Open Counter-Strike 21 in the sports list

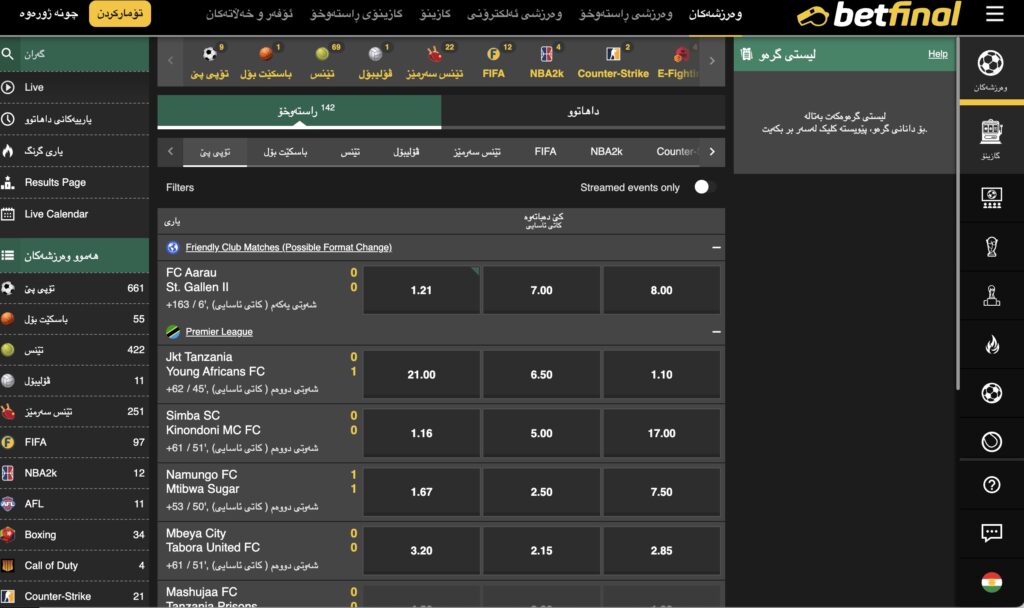pyautogui.click(x=74, y=596)
